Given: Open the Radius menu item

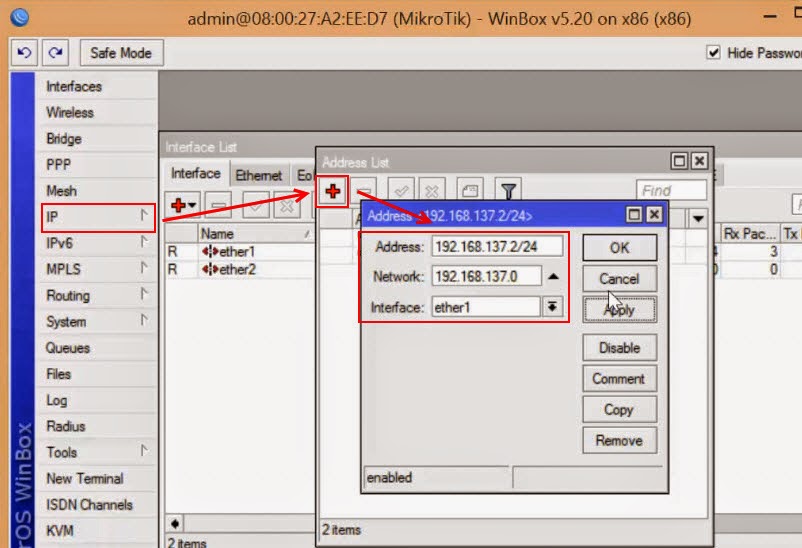Looking at the screenshot, I should click(97, 426).
